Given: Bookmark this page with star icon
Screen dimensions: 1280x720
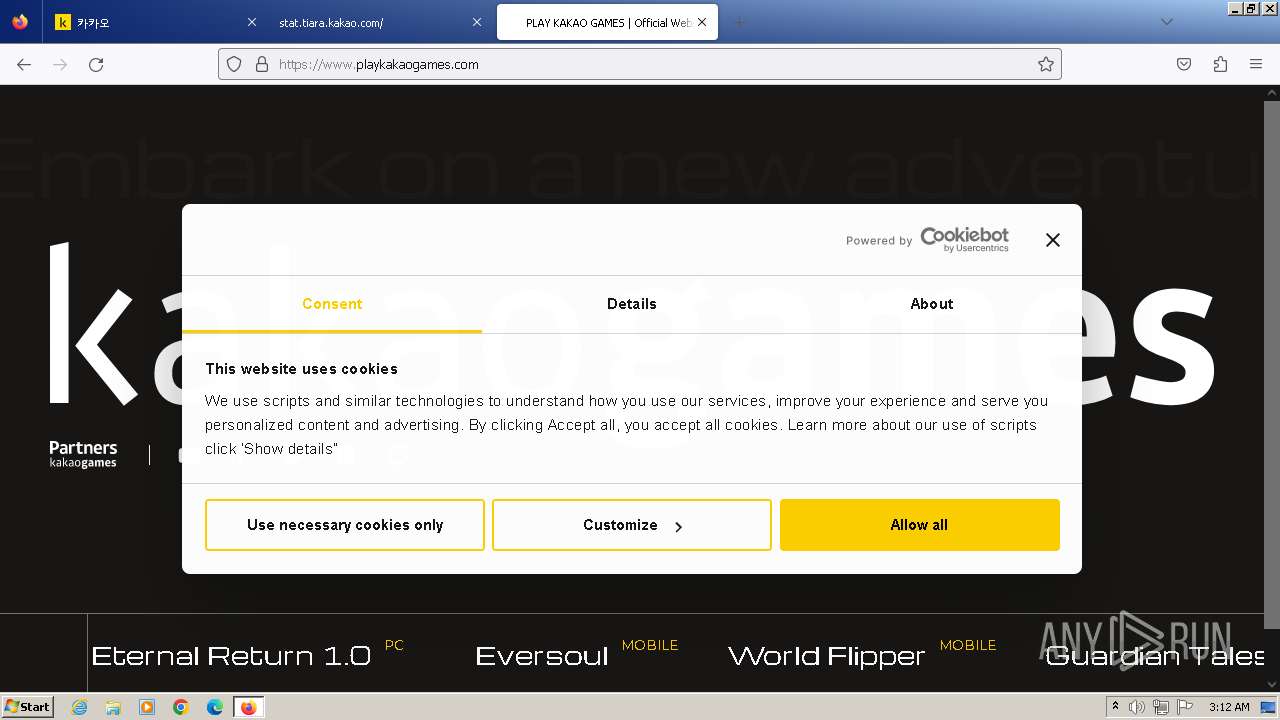Looking at the screenshot, I should (x=1046, y=64).
